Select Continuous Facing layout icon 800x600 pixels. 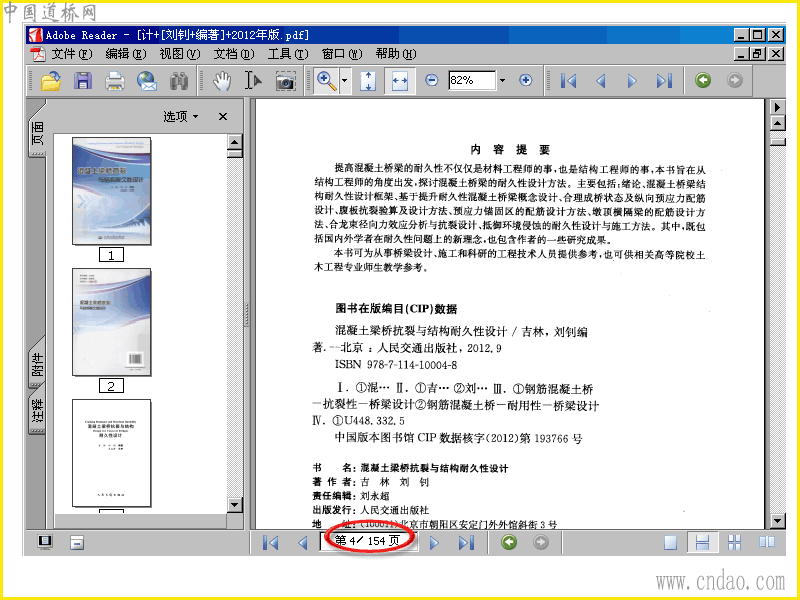tap(734, 542)
